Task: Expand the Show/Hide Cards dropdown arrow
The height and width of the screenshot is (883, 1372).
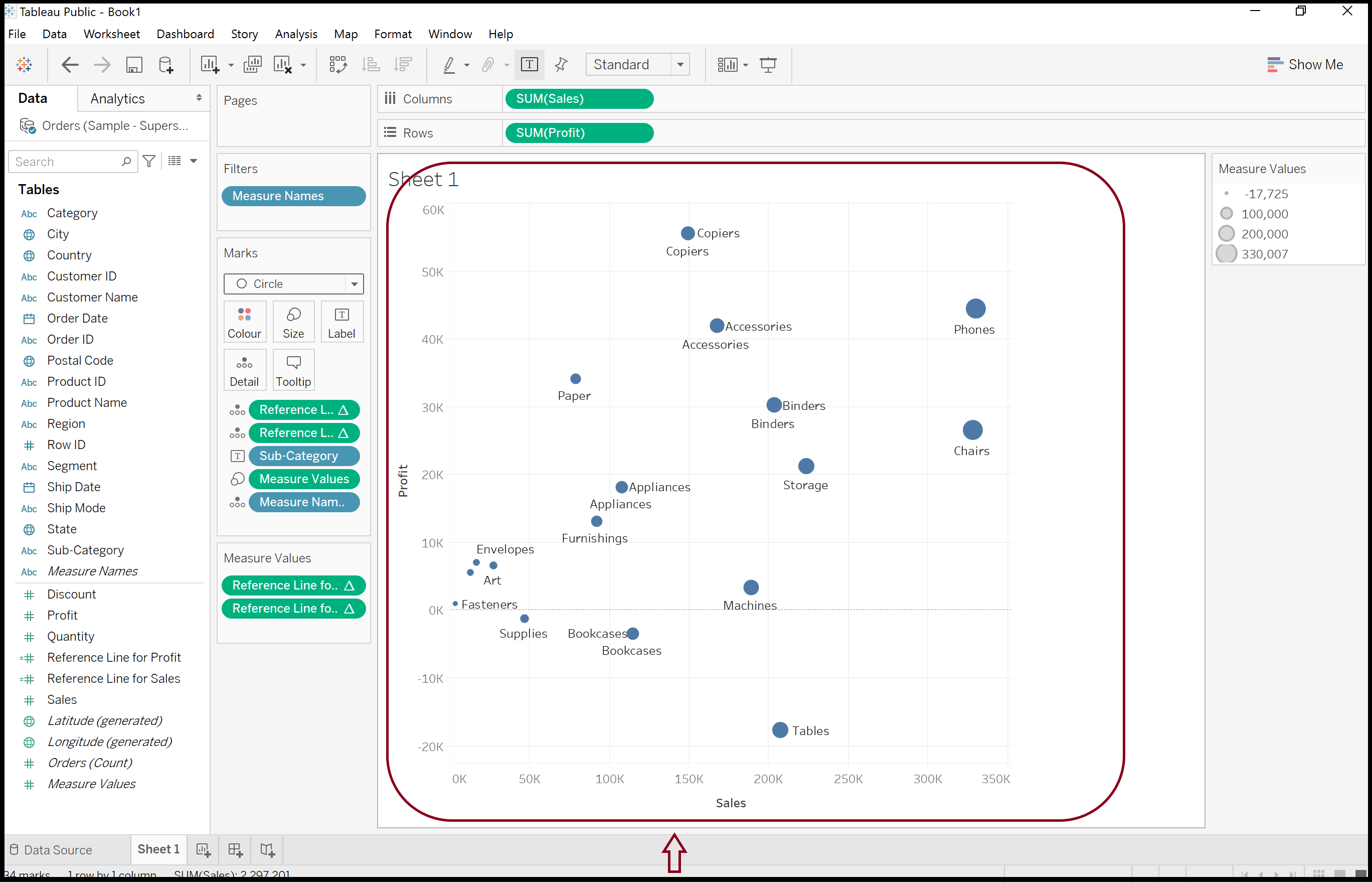Action: pyautogui.click(x=746, y=65)
